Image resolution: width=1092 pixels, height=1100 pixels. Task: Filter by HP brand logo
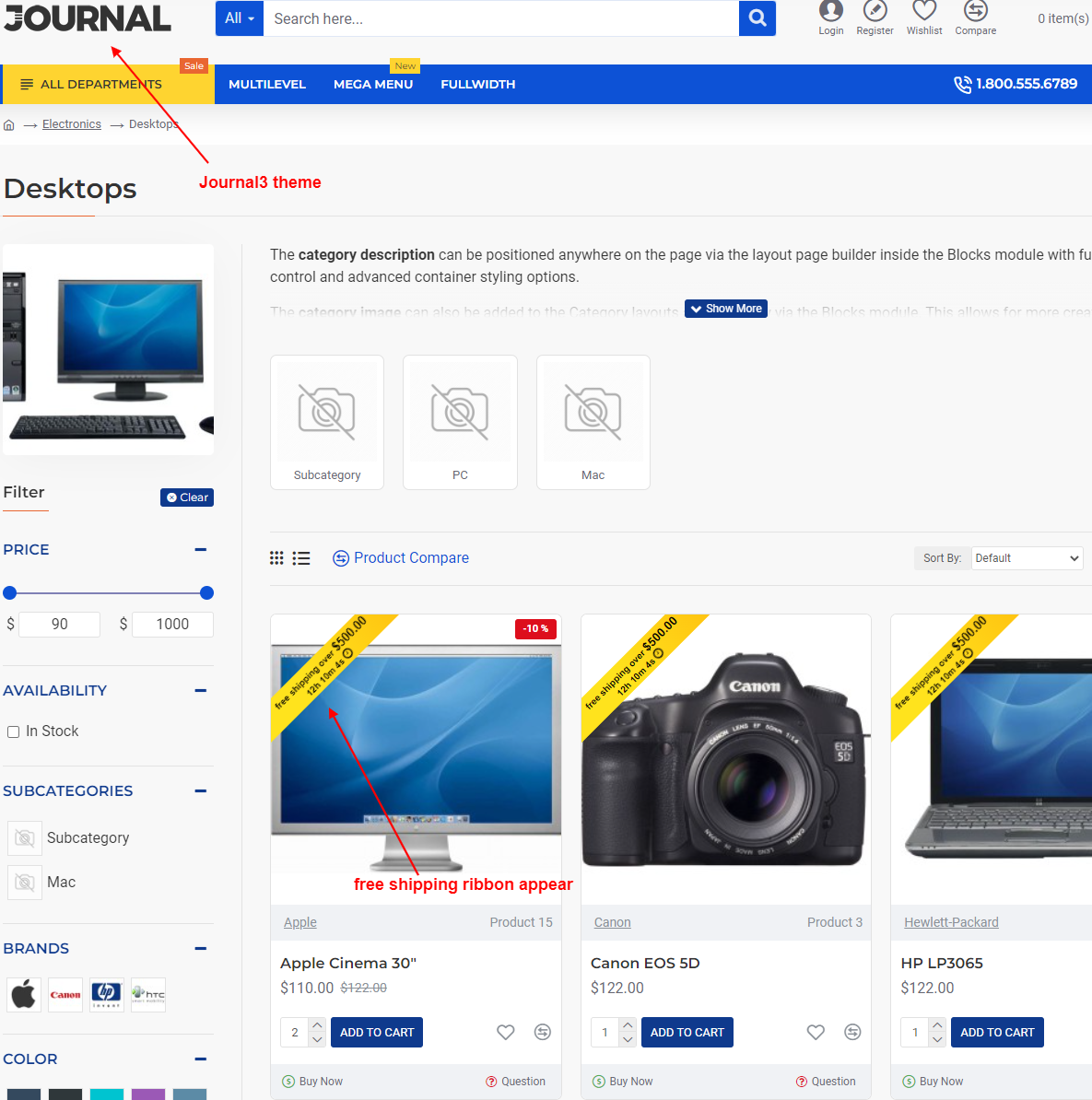pyautogui.click(x=107, y=995)
